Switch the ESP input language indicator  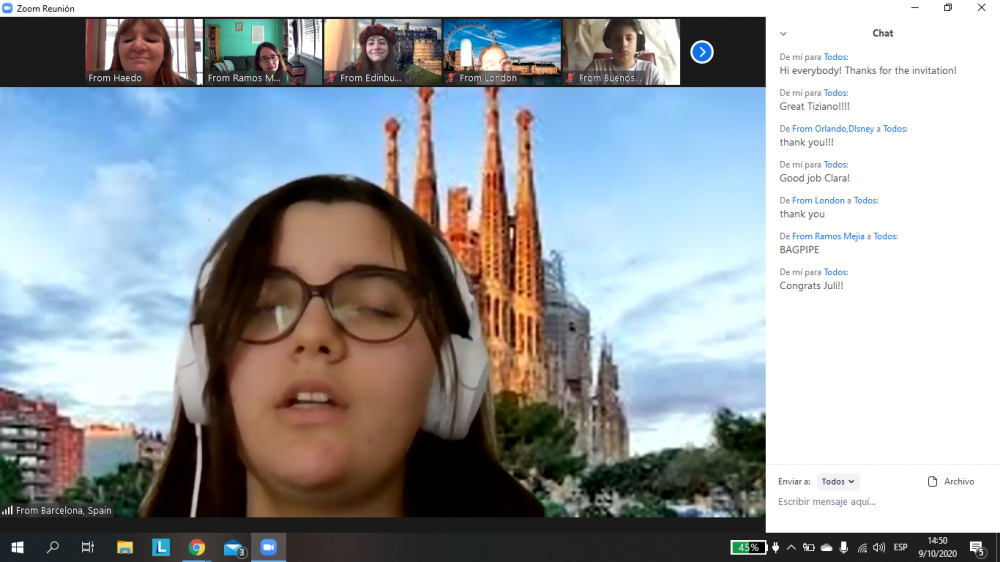coord(901,547)
